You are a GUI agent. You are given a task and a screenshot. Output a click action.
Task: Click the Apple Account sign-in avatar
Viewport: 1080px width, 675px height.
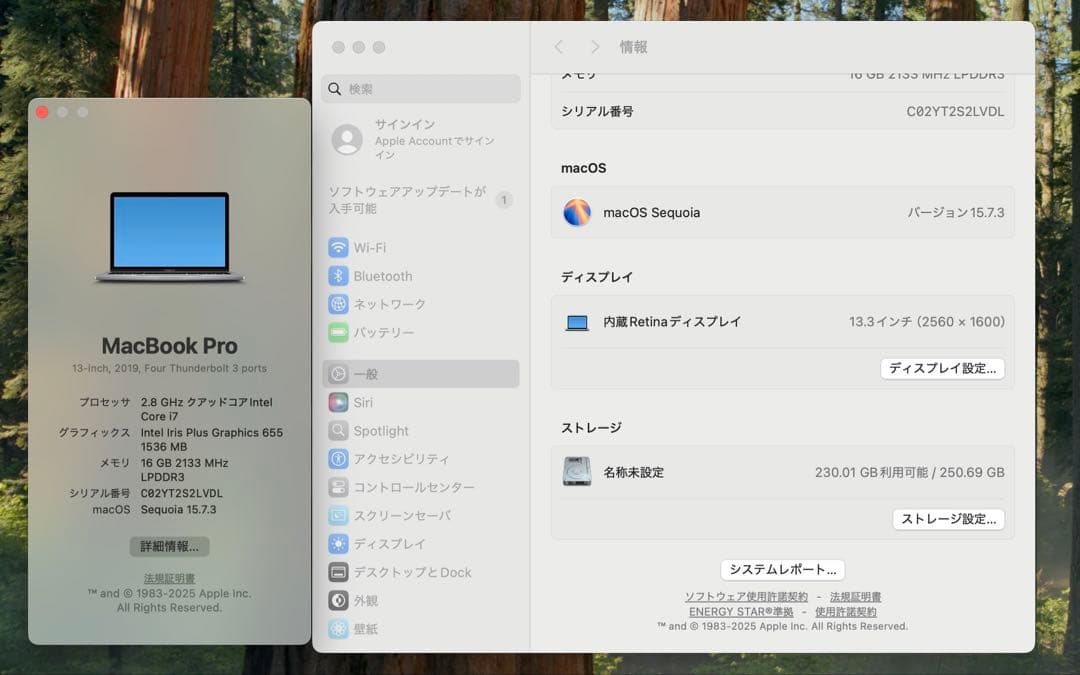pos(347,140)
